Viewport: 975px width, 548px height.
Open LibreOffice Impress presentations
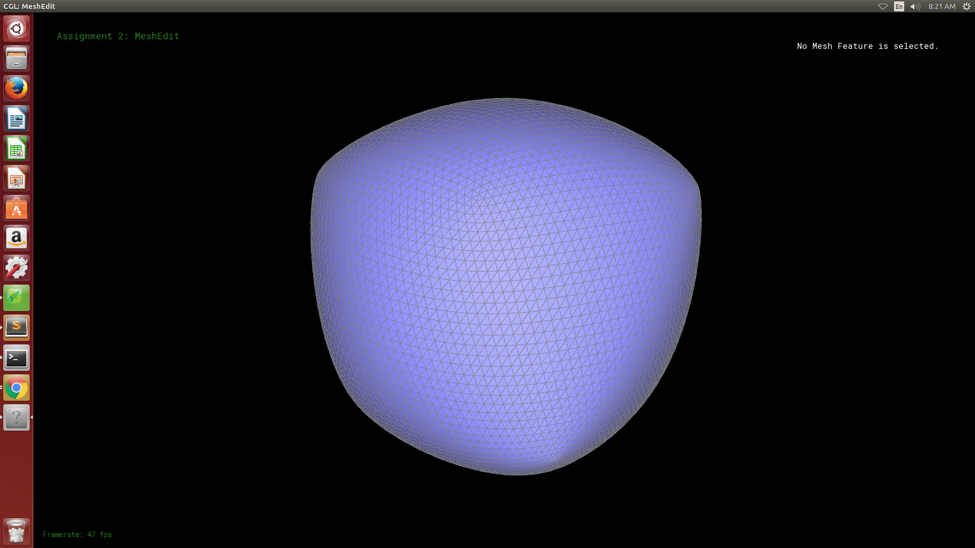(x=16, y=178)
